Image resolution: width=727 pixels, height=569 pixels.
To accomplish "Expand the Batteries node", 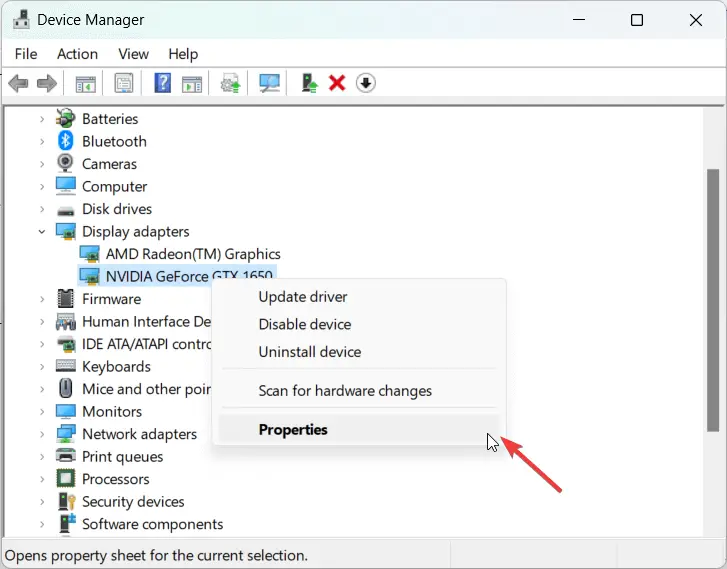I will pyautogui.click(x=42, y=119).
